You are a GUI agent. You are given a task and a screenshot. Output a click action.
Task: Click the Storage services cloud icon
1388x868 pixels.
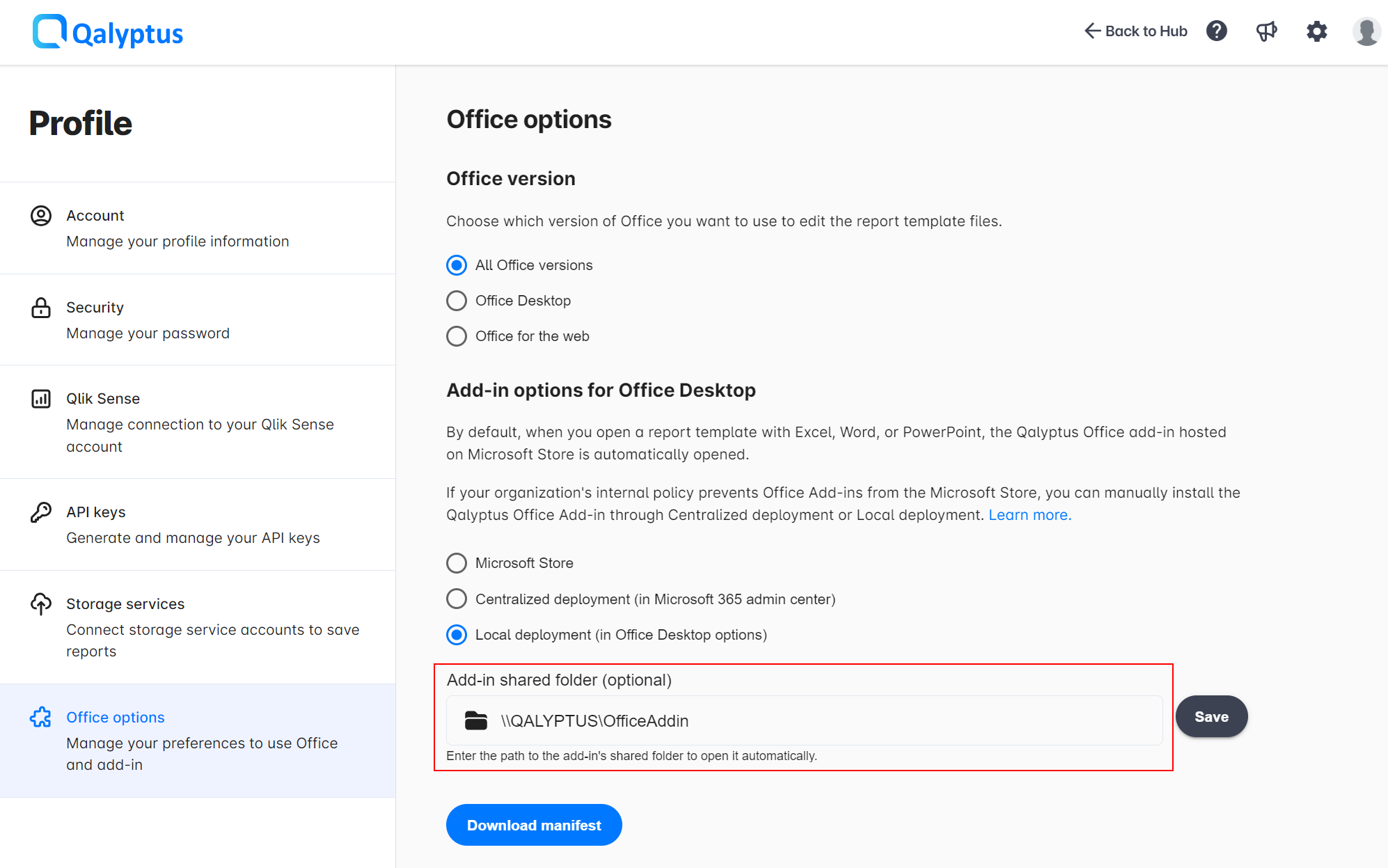(40, 604)
